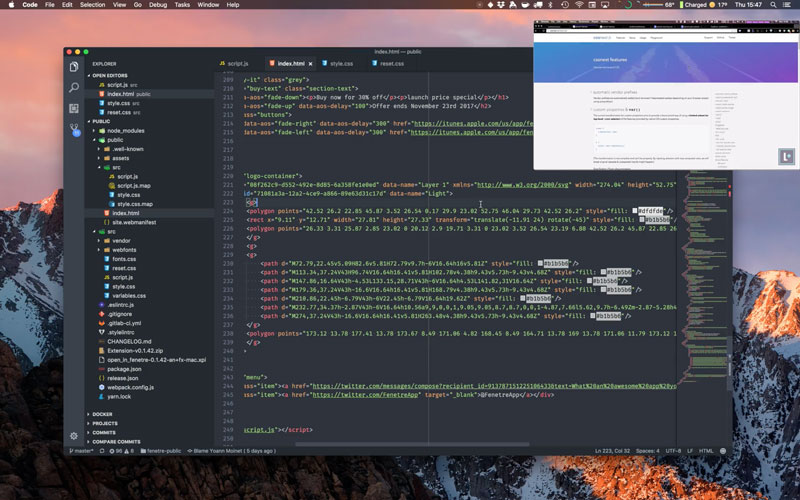This screenshot has height=500, width=800.
Task: Click the Twitter FenetreApp link on line 245
Action: click(x=366, y=395)
